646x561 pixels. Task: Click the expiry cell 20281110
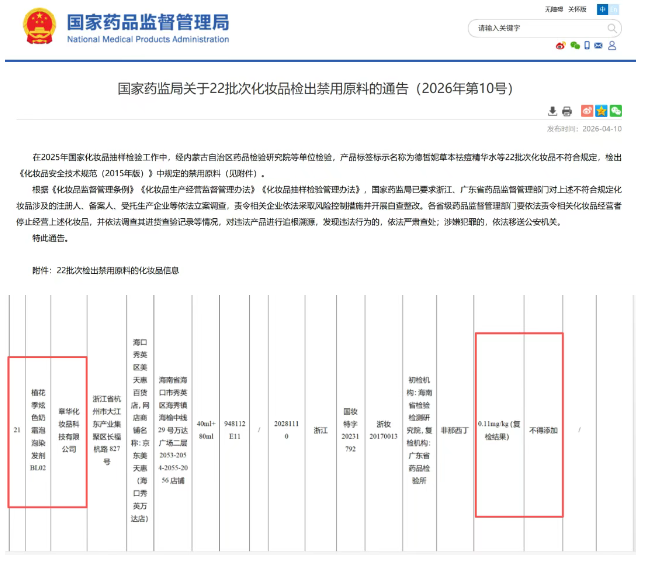(286, 430)
